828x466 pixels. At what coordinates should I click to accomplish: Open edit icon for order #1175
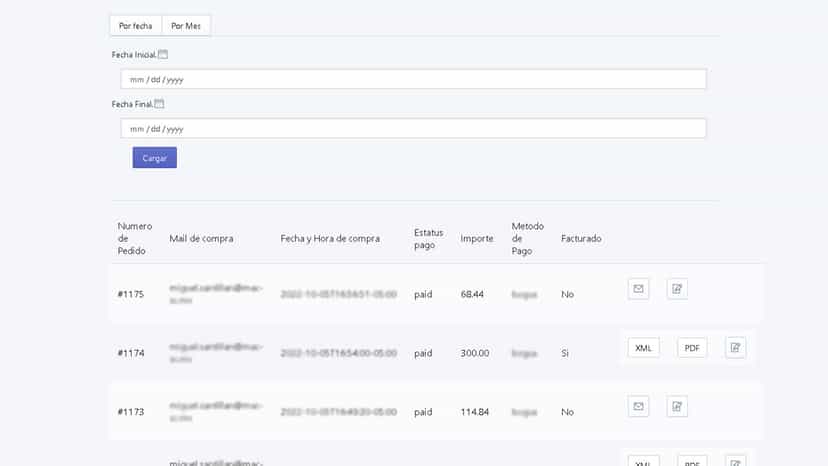677,289
